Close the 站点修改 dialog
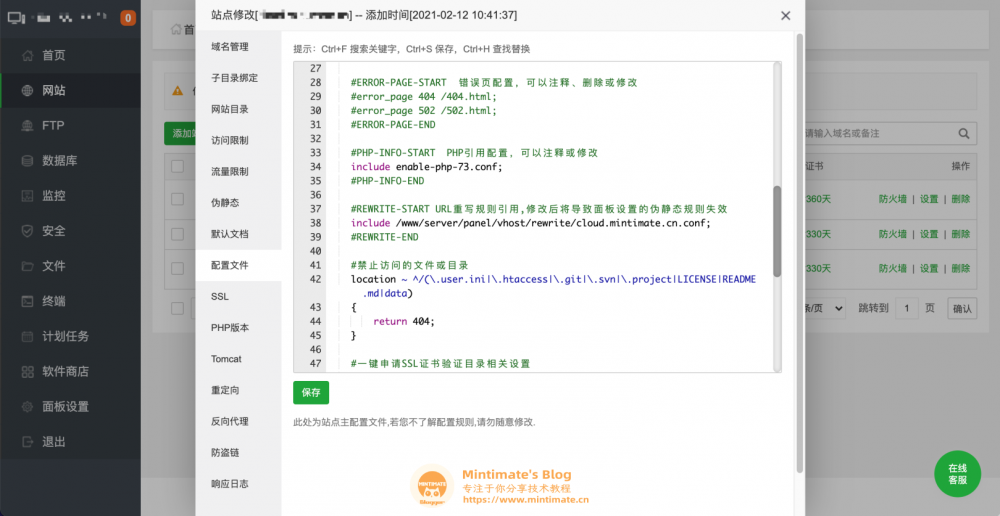Viewport: 1000px width, 516px height. [785, 16]
